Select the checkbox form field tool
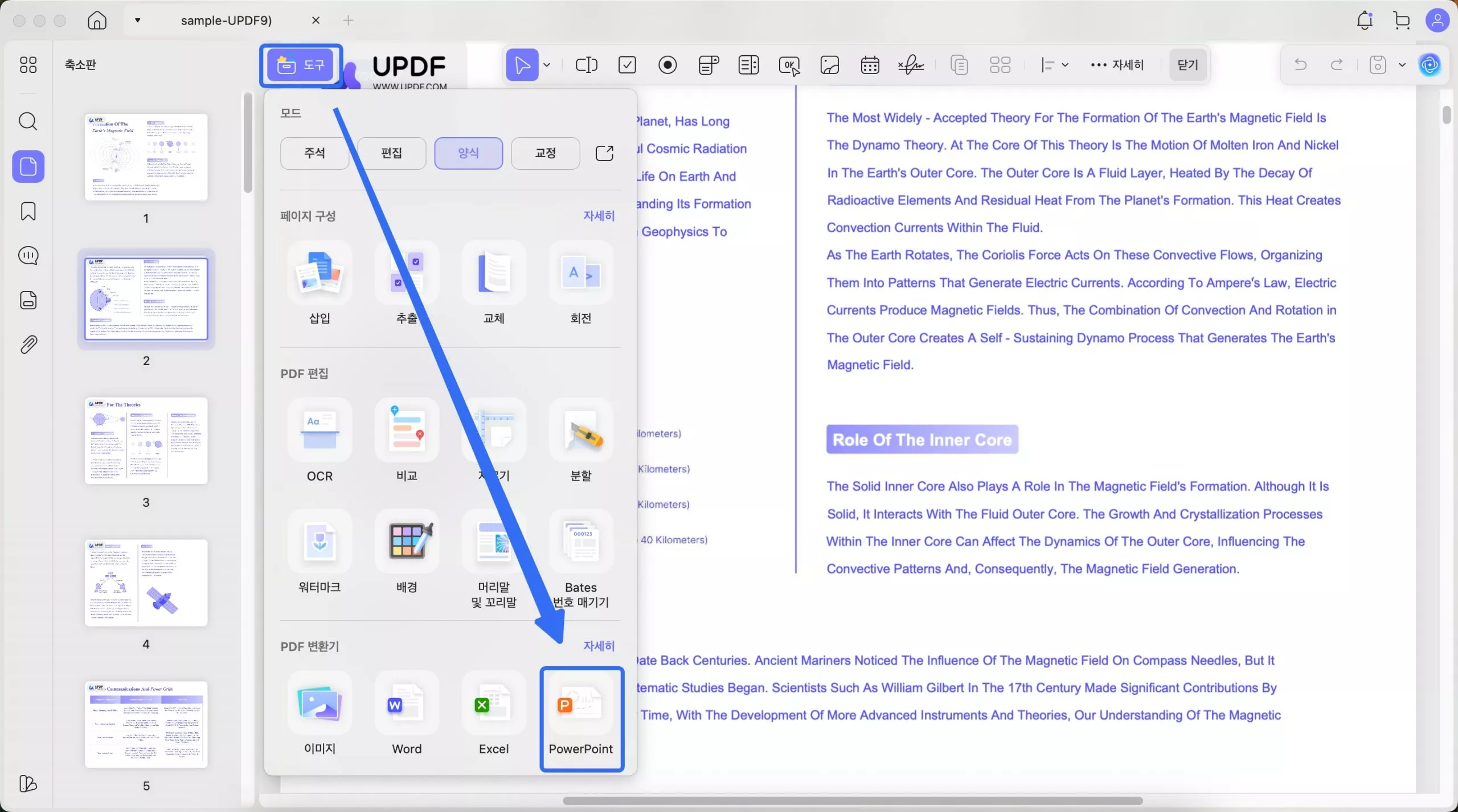The image size is (1458, 812). 627,65
